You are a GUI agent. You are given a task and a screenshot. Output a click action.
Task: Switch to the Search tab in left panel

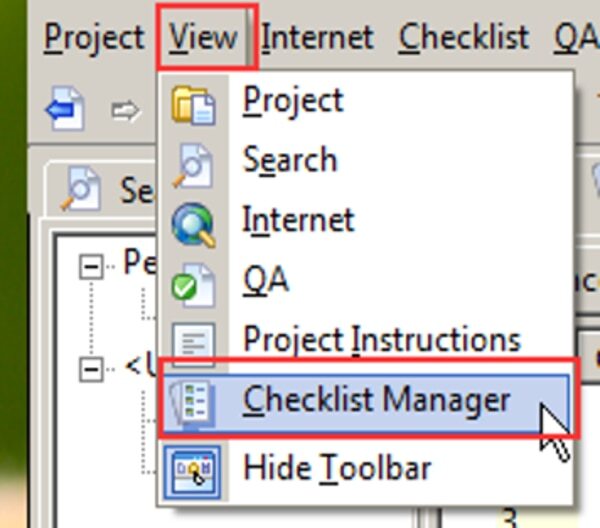[x=100, y=188]
